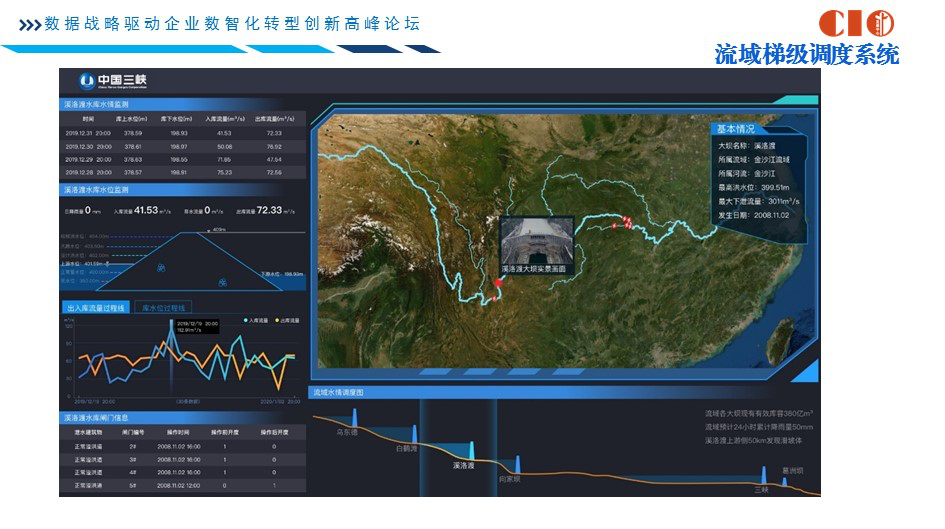Select the lower turbine icon inside the dam diagram

coord(222,281)
